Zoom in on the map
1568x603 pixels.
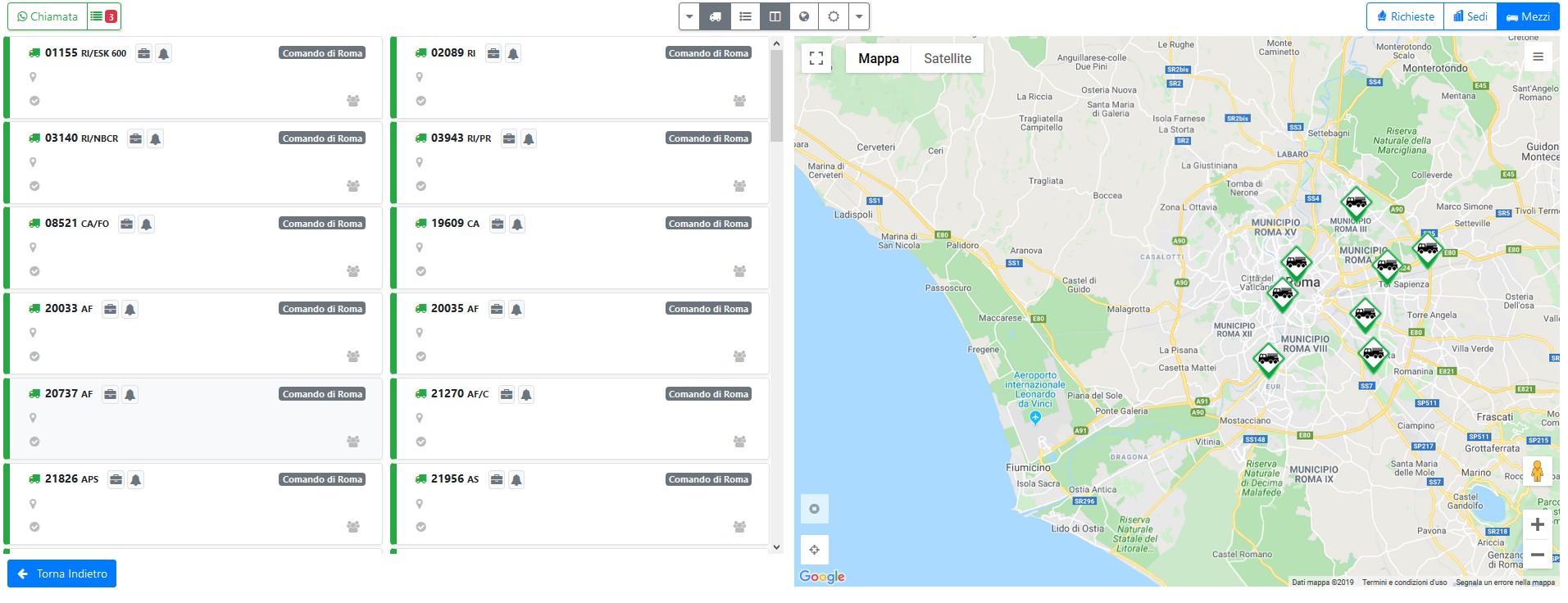point(1538,524)
